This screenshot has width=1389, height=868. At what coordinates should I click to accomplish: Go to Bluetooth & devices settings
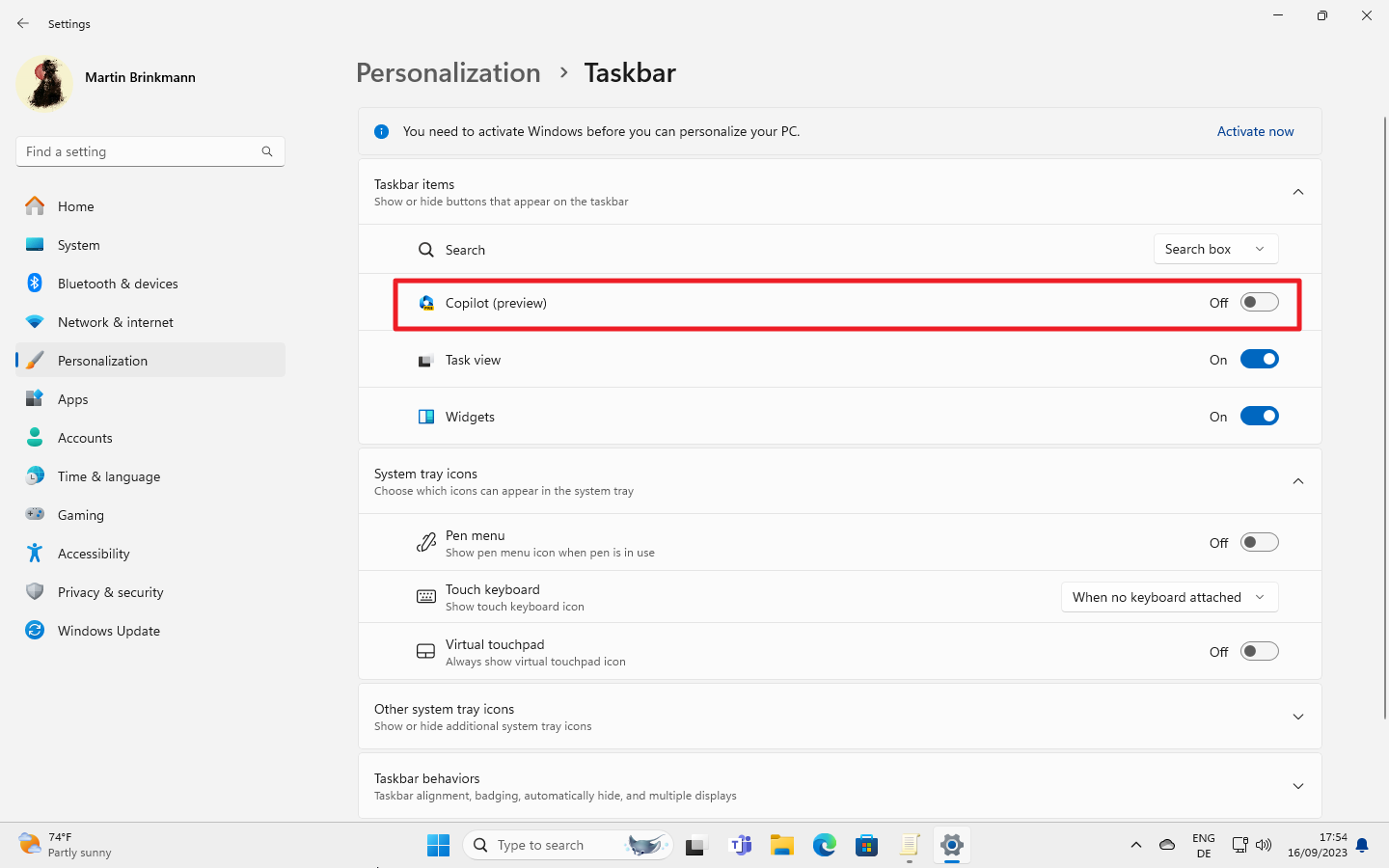[x=150, y=284]
